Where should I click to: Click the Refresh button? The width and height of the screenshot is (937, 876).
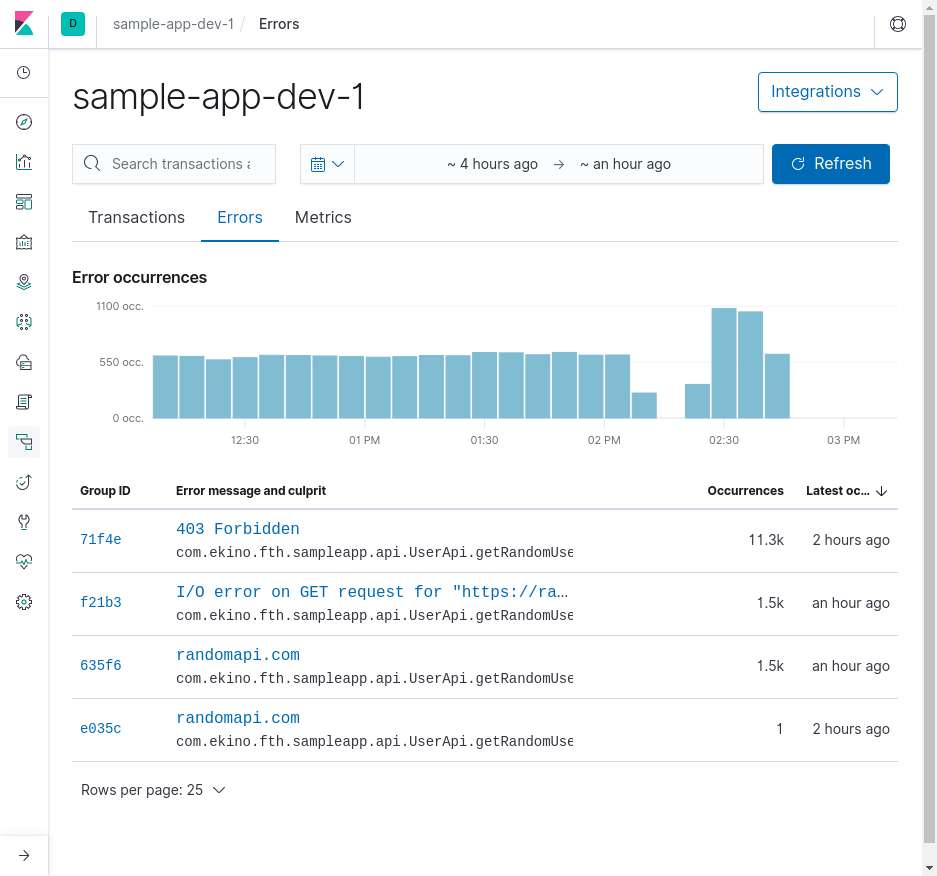tap(831, 164)
